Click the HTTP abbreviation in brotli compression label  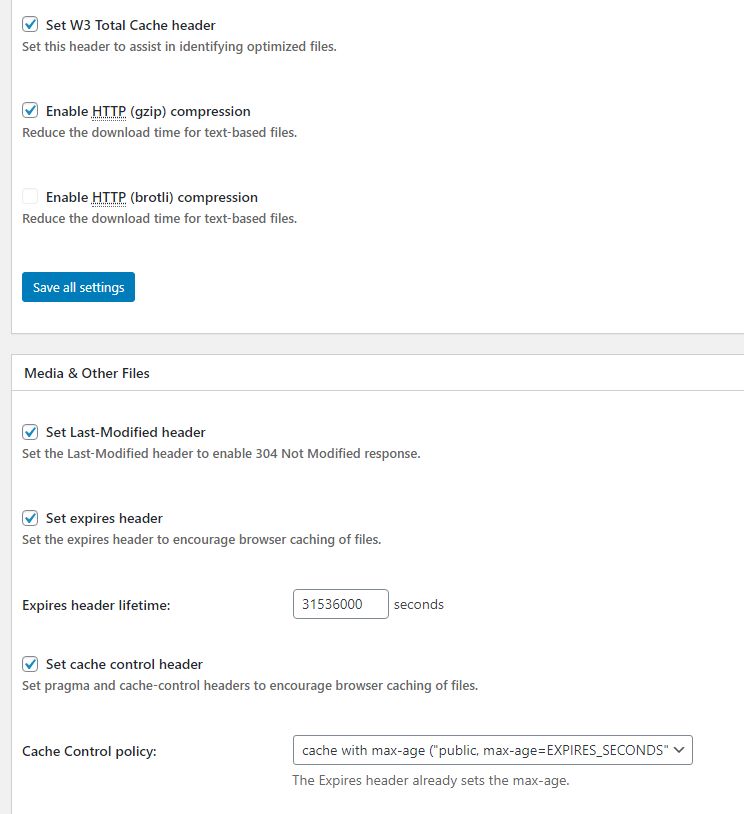(x=109, y=197)
